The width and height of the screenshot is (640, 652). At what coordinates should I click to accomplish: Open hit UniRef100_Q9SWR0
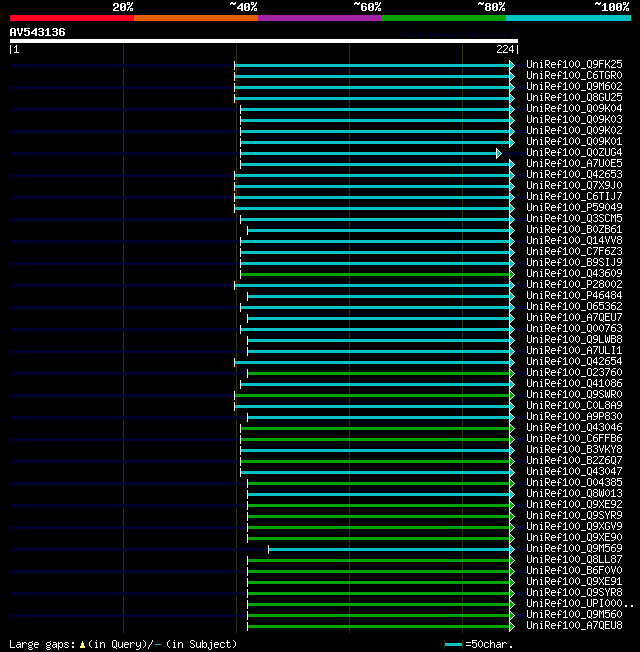[x=574, y=395]
